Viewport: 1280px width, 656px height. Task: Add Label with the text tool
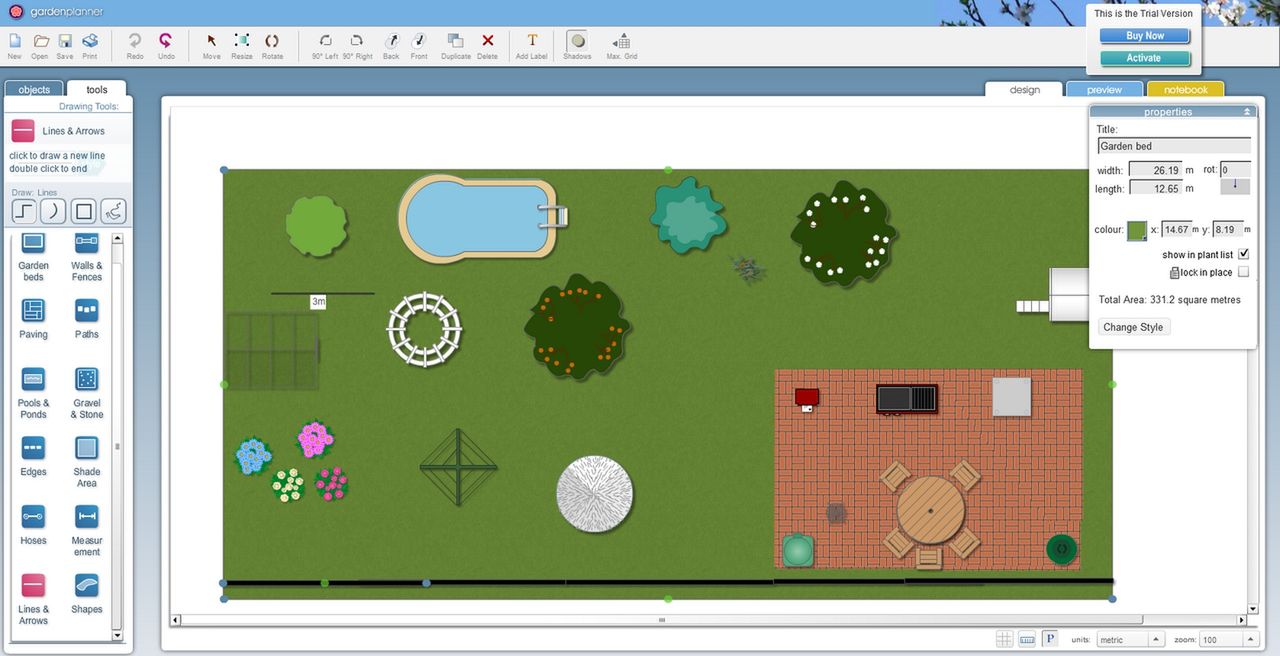[532, 46]
